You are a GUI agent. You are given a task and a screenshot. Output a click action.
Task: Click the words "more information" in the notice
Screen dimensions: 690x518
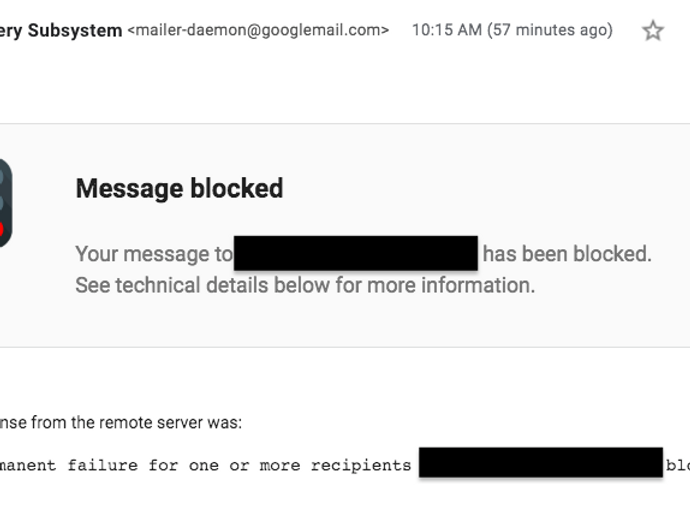[x=465, y=285]
